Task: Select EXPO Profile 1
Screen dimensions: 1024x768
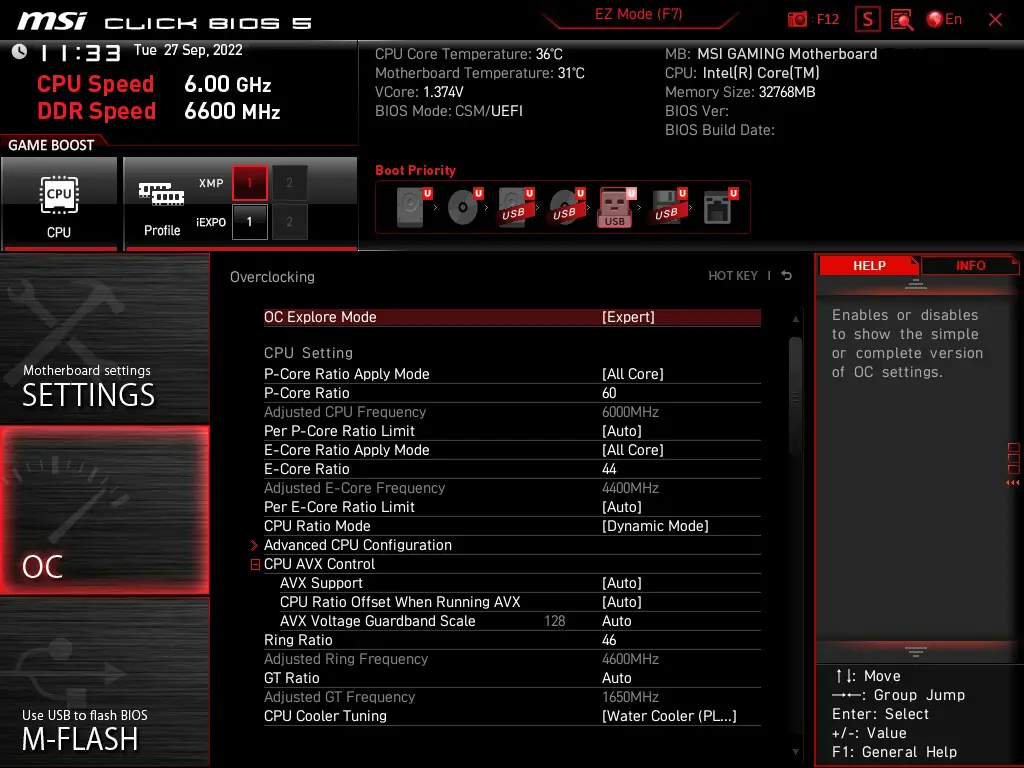Action: [x=249, y=222]
